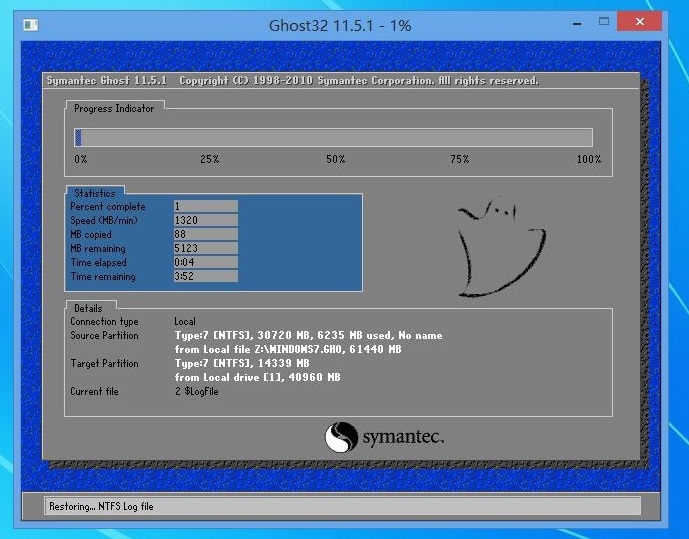Close the Ghost32 window
689x539 pixels.
coord(639,22)
